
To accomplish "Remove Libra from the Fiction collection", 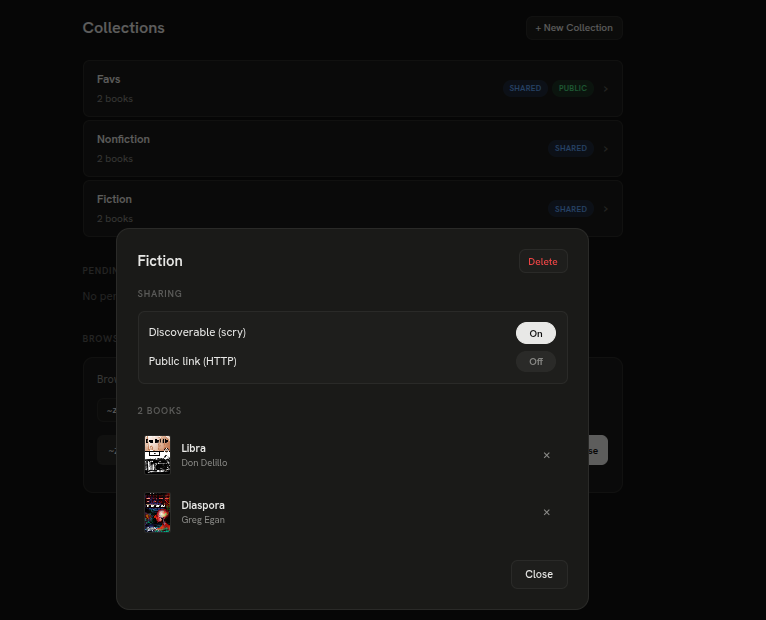I will (546, 455).
